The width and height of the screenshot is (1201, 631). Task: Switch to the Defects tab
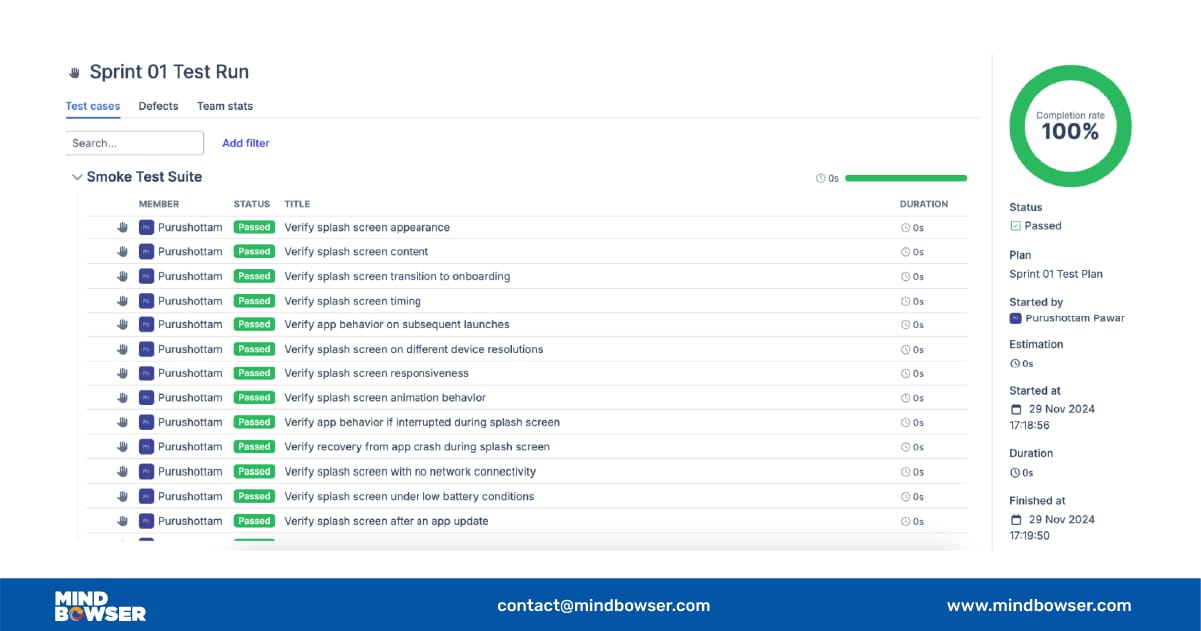tap(158, 106)
